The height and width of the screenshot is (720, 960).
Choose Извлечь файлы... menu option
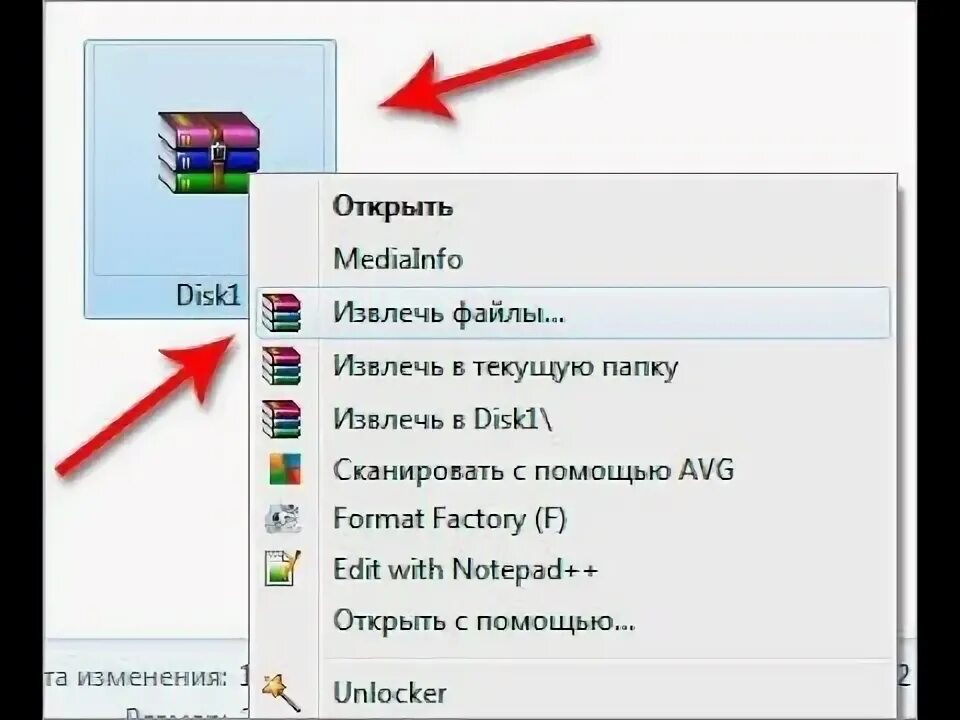coord(572,312)
